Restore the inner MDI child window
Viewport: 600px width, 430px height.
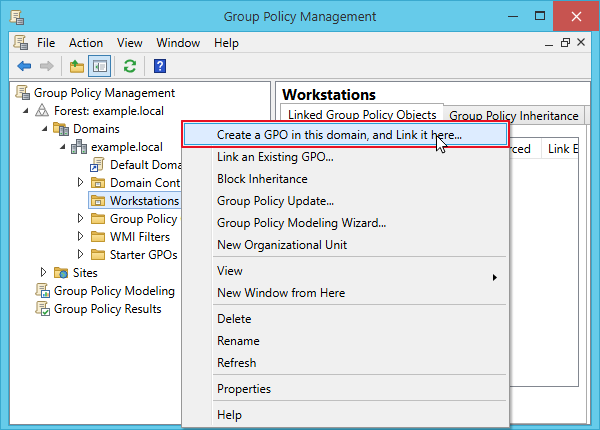pyautogui.click(x=565, y=42)
